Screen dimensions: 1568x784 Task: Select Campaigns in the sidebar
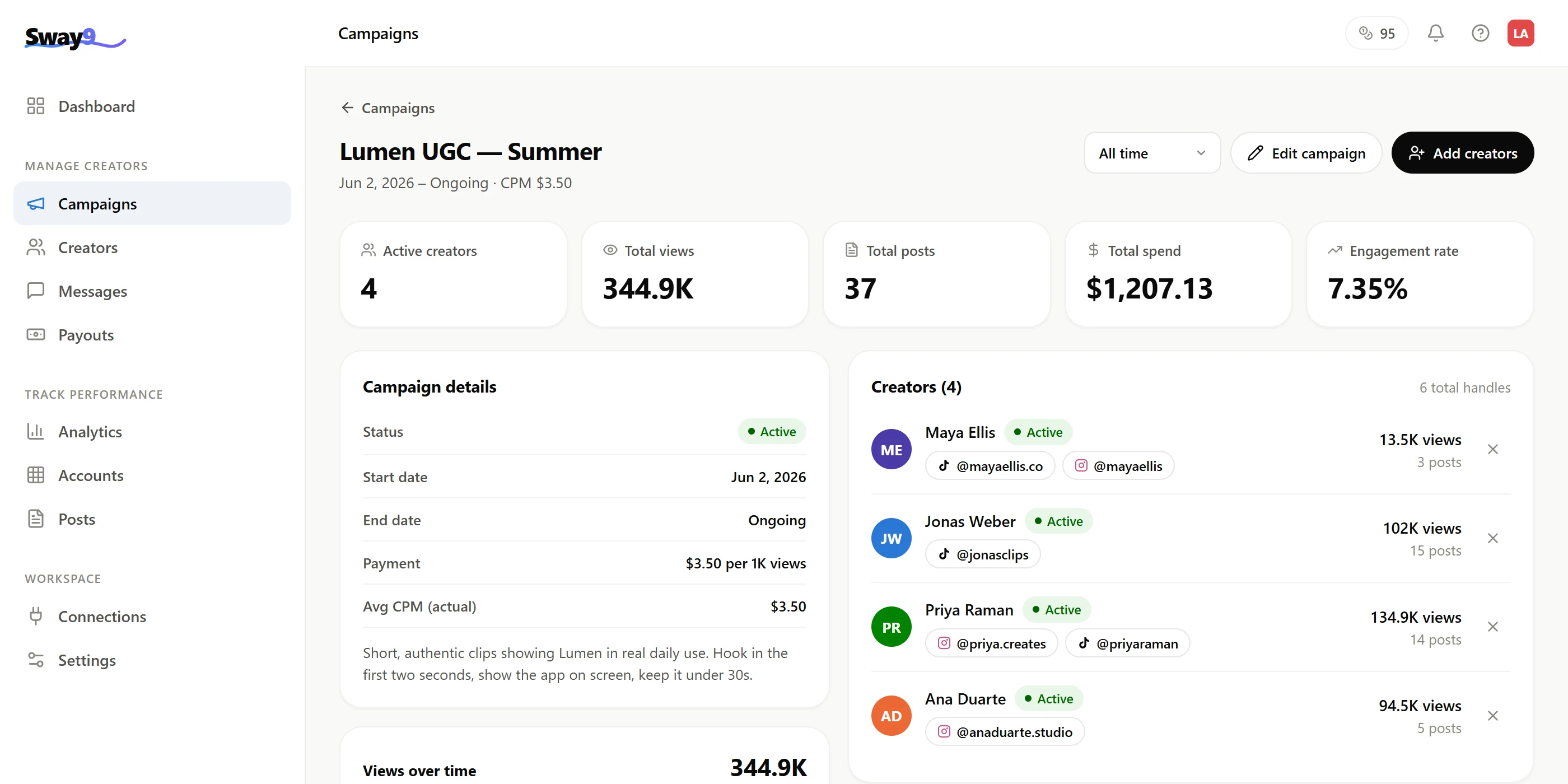pyautogui.click(x=152, y=203)
